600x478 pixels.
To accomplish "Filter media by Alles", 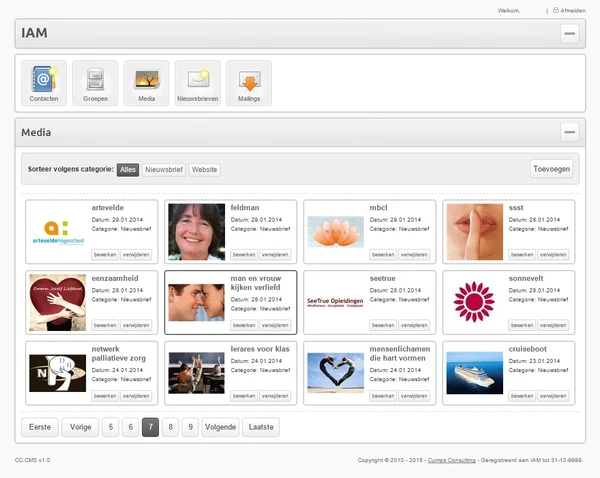I will (128, 170).
